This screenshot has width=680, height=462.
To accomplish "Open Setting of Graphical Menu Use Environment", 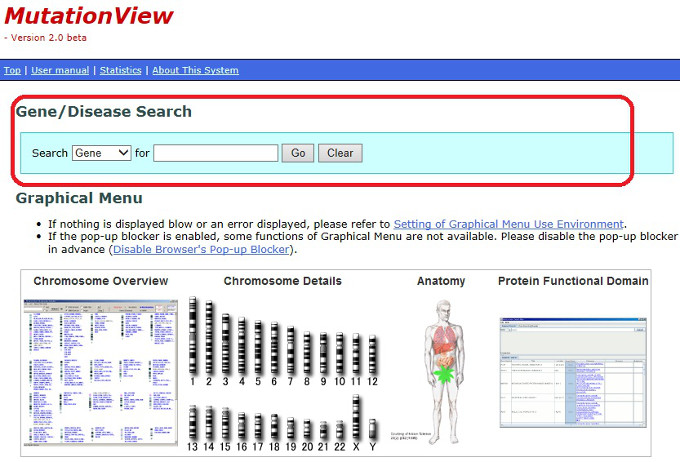I will [x=508, y=224].
